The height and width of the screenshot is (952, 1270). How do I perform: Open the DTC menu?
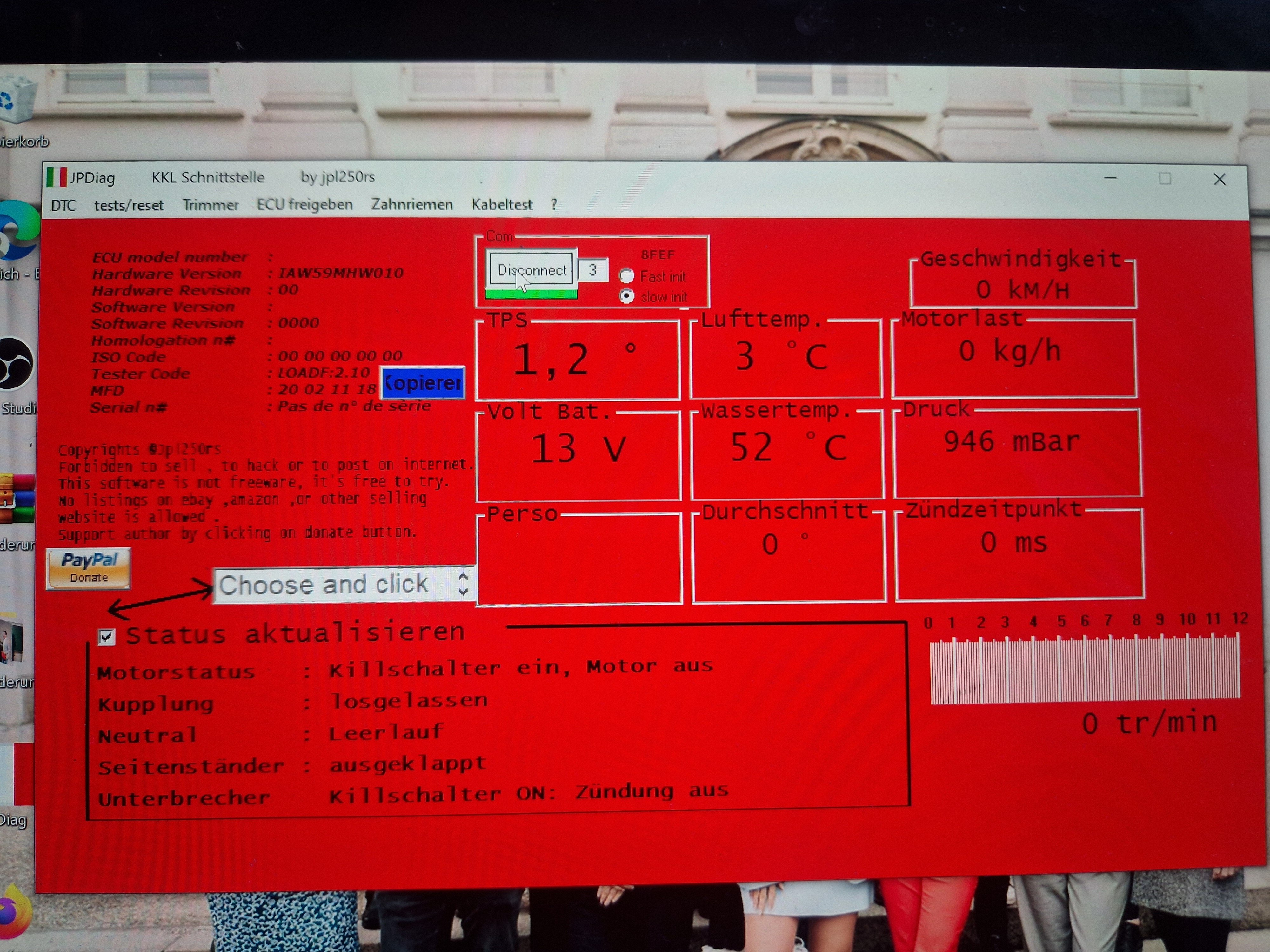[x=63, y=205]
